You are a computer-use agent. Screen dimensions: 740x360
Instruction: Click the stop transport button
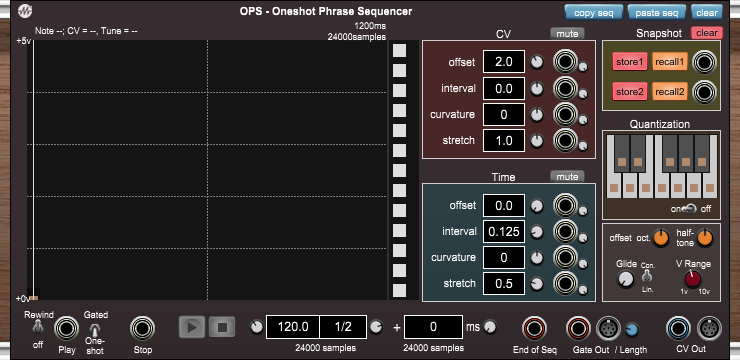point(222,327)
